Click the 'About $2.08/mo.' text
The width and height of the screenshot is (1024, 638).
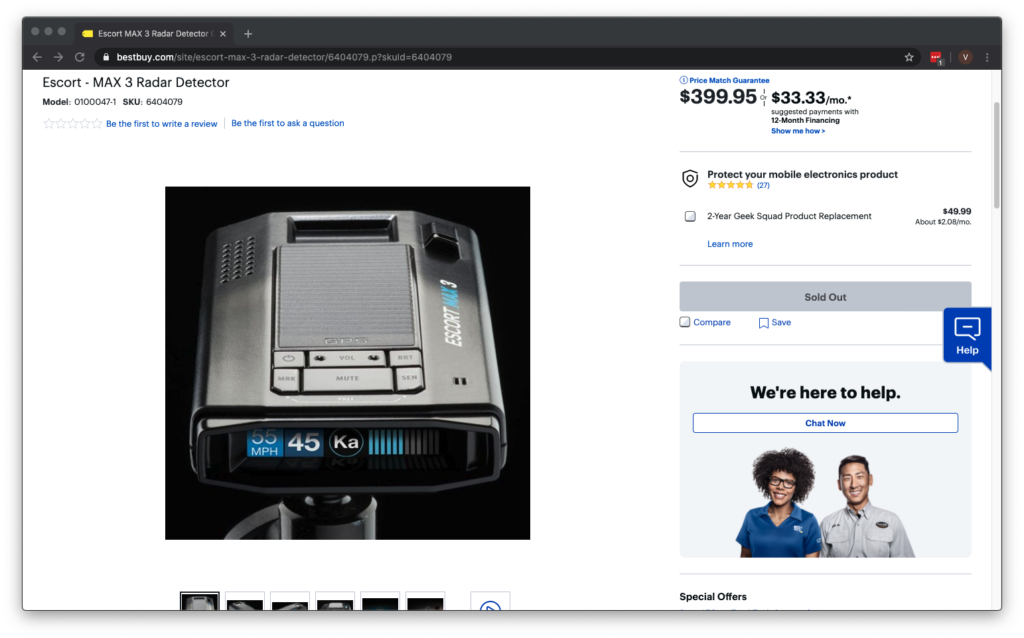pyautogui.click(x=943, y=222)
